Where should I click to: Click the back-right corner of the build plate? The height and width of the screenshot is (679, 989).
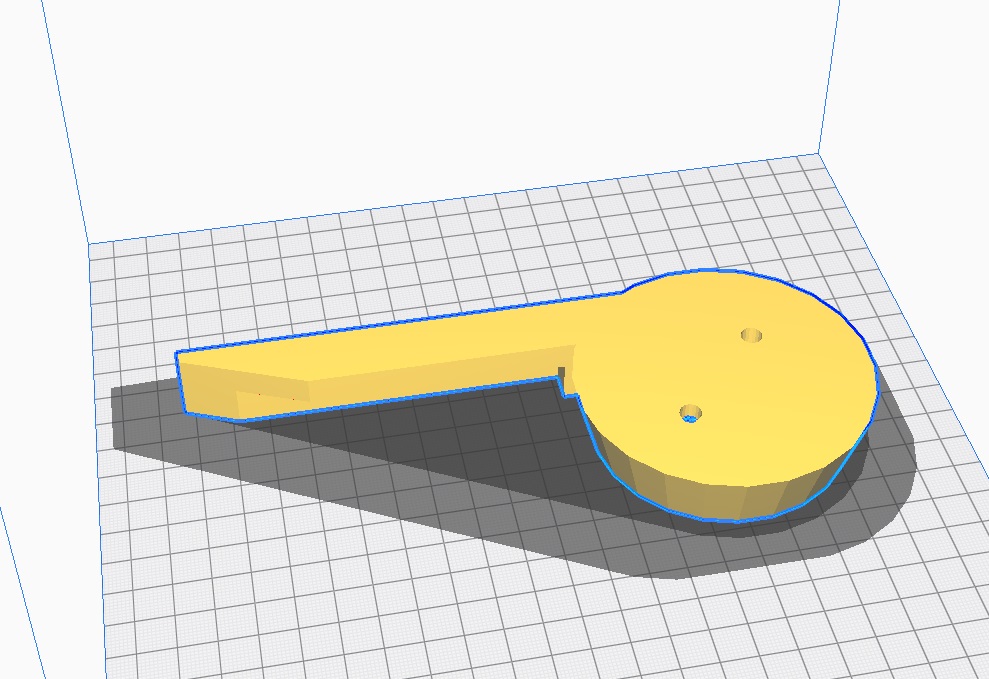[821, 154]
